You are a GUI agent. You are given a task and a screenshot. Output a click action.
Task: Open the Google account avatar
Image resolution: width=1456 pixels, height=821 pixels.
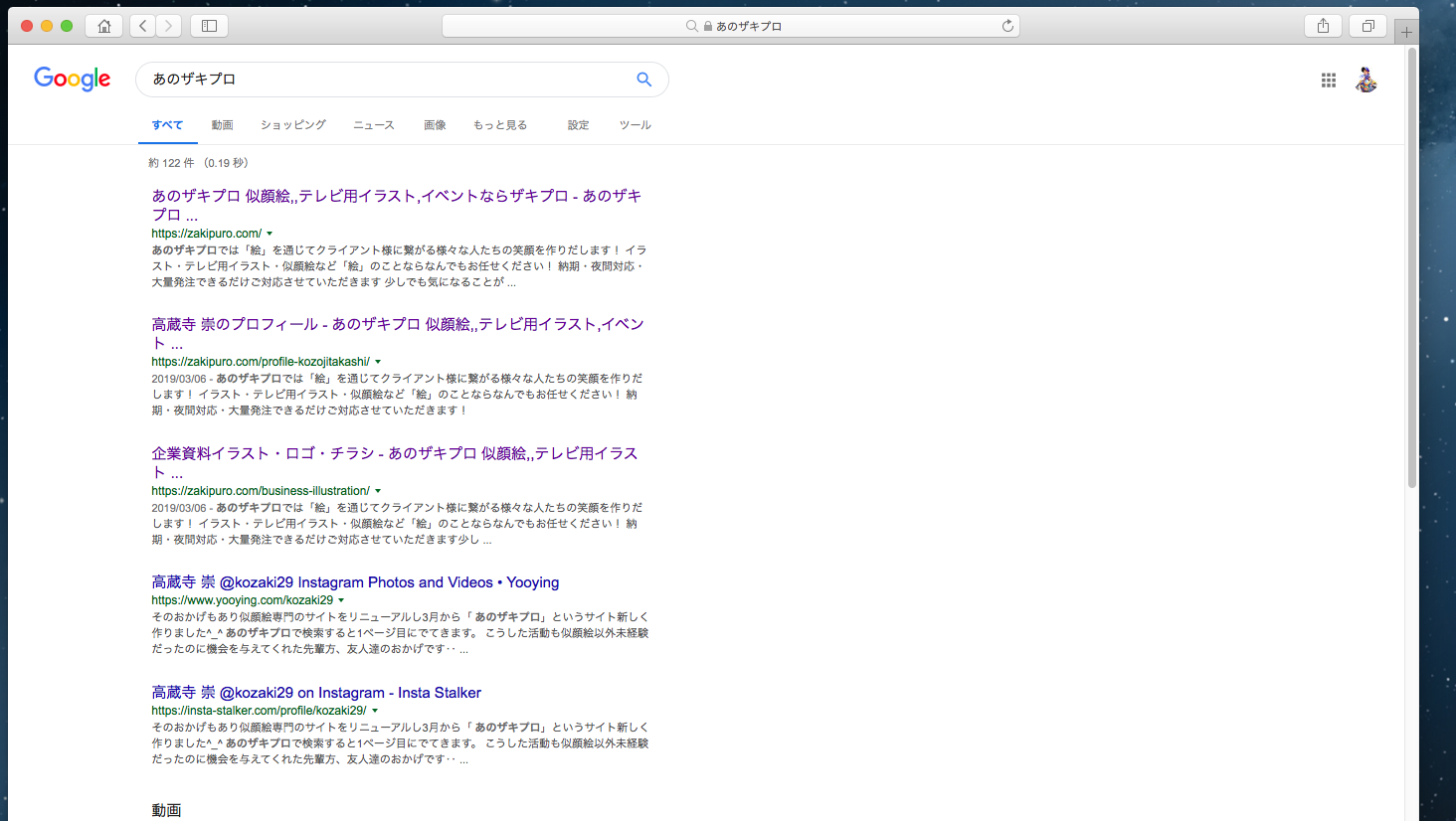(1366, 81)
